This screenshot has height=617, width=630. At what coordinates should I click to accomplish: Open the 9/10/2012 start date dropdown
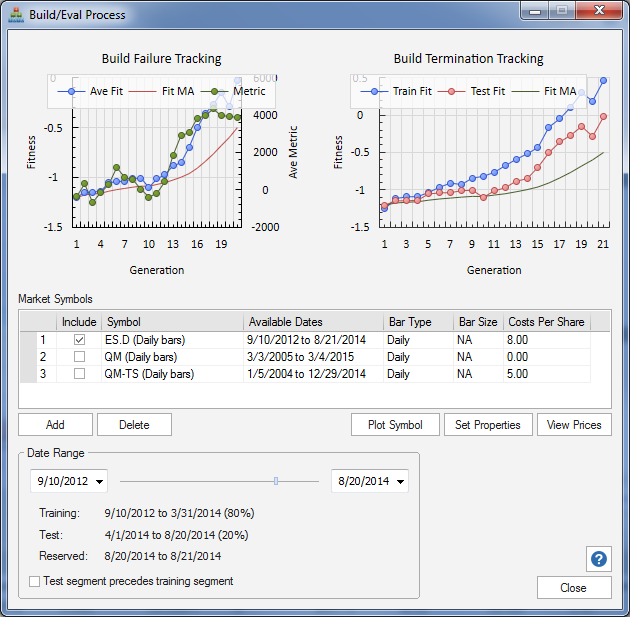coord(99,481)
